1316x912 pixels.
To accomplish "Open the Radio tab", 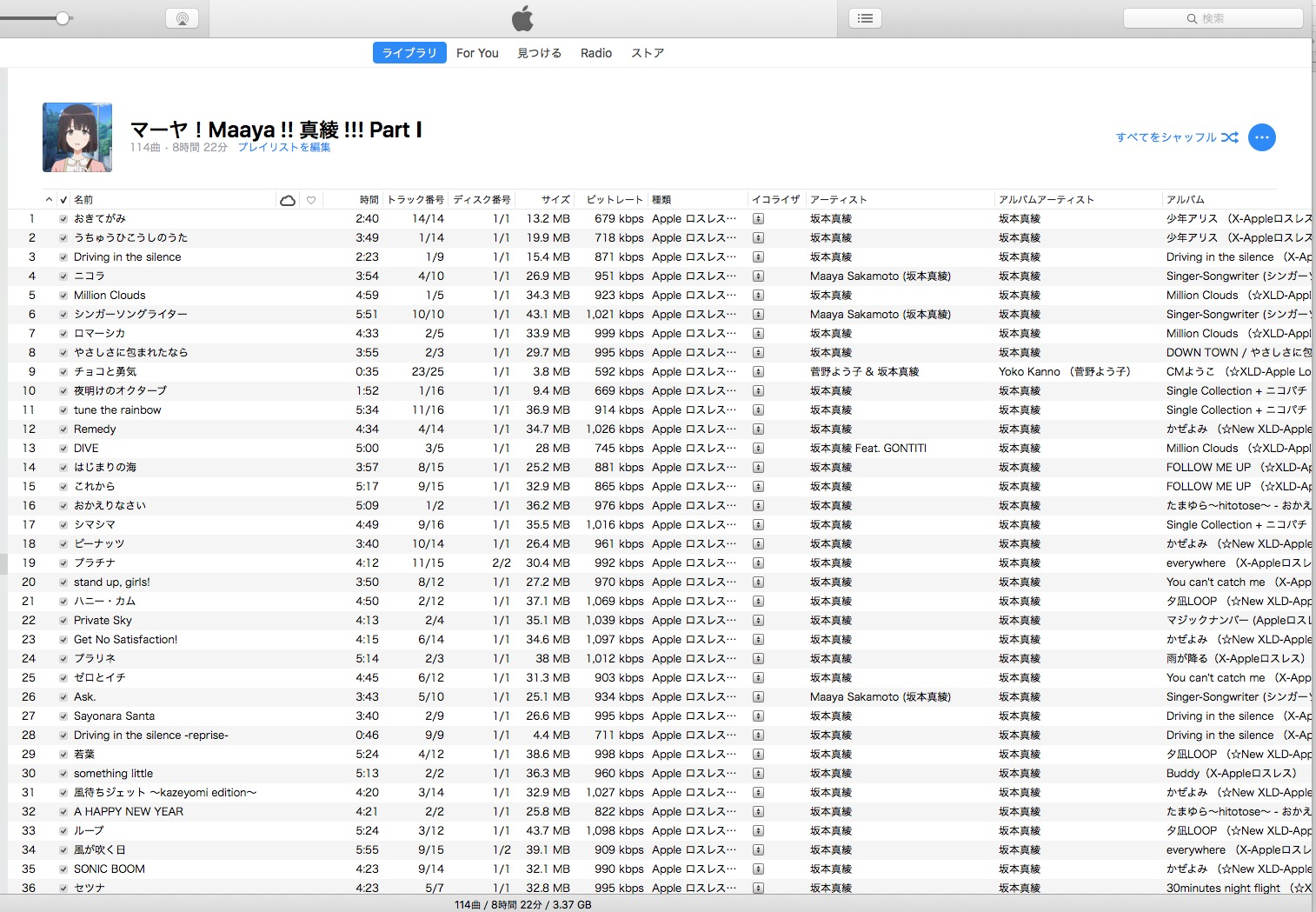I will [x=595, y=53].
